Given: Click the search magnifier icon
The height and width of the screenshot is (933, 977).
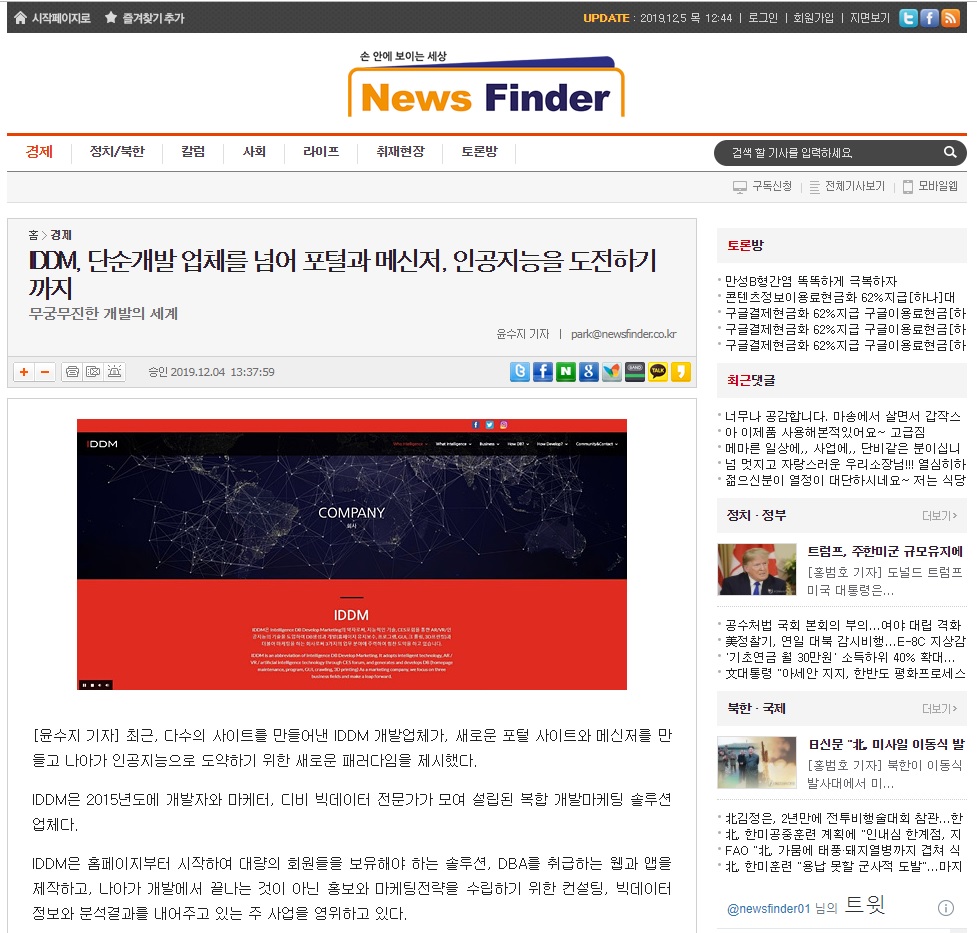Looking at the screenshot, I should click(x=950, y=153).
